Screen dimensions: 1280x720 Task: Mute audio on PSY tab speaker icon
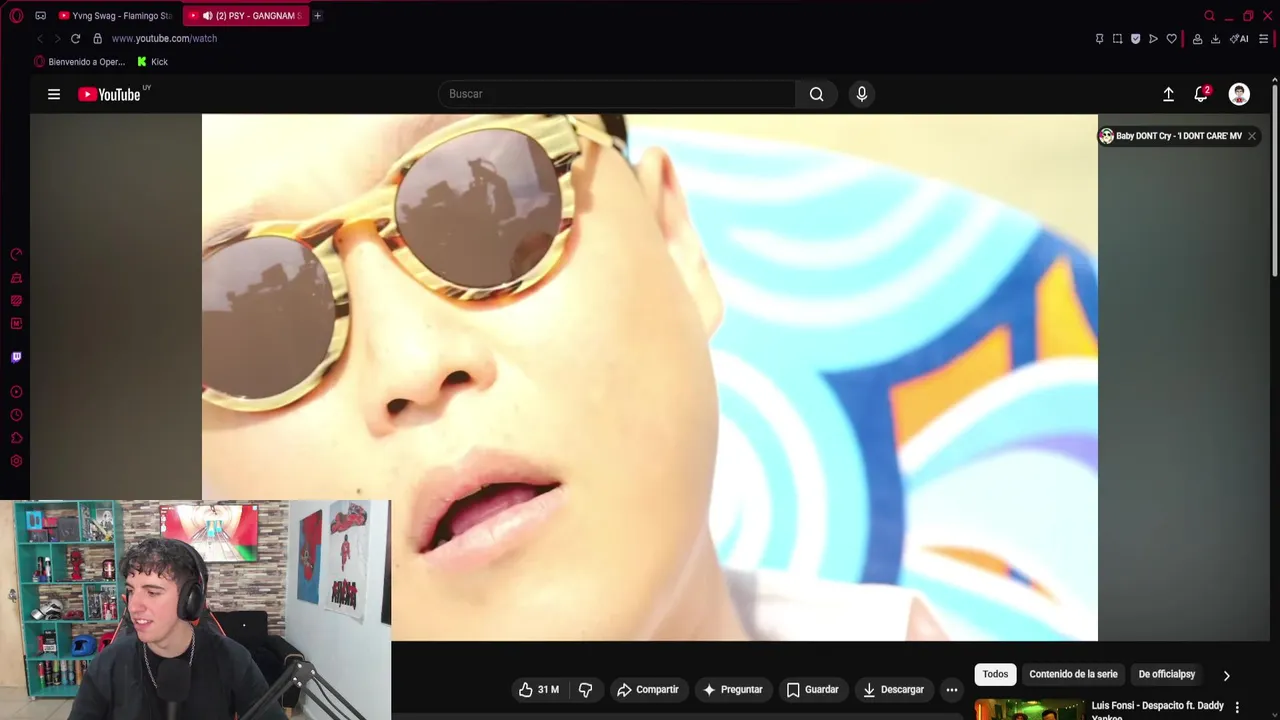pos(207,16)
